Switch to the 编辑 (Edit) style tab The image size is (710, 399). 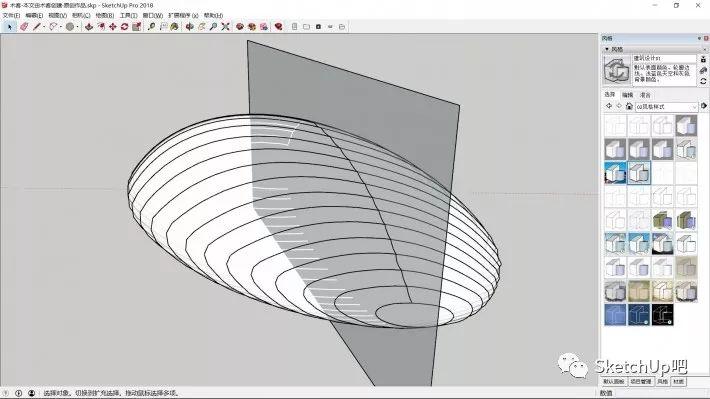point(628,95)
